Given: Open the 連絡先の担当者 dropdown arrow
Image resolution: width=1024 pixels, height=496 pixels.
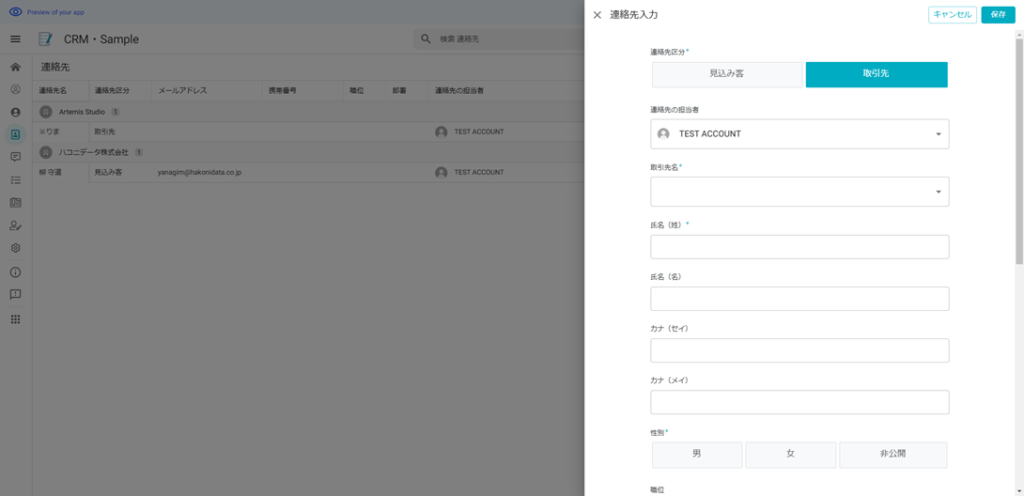Looking at the screenshot, I should 938,134.
